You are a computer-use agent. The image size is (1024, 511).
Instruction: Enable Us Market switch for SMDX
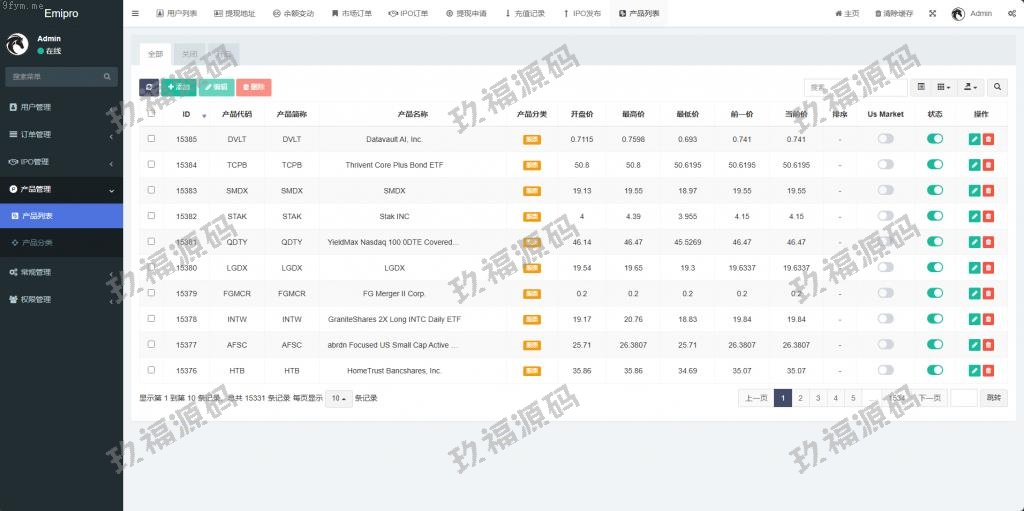[x=885, y=190]
